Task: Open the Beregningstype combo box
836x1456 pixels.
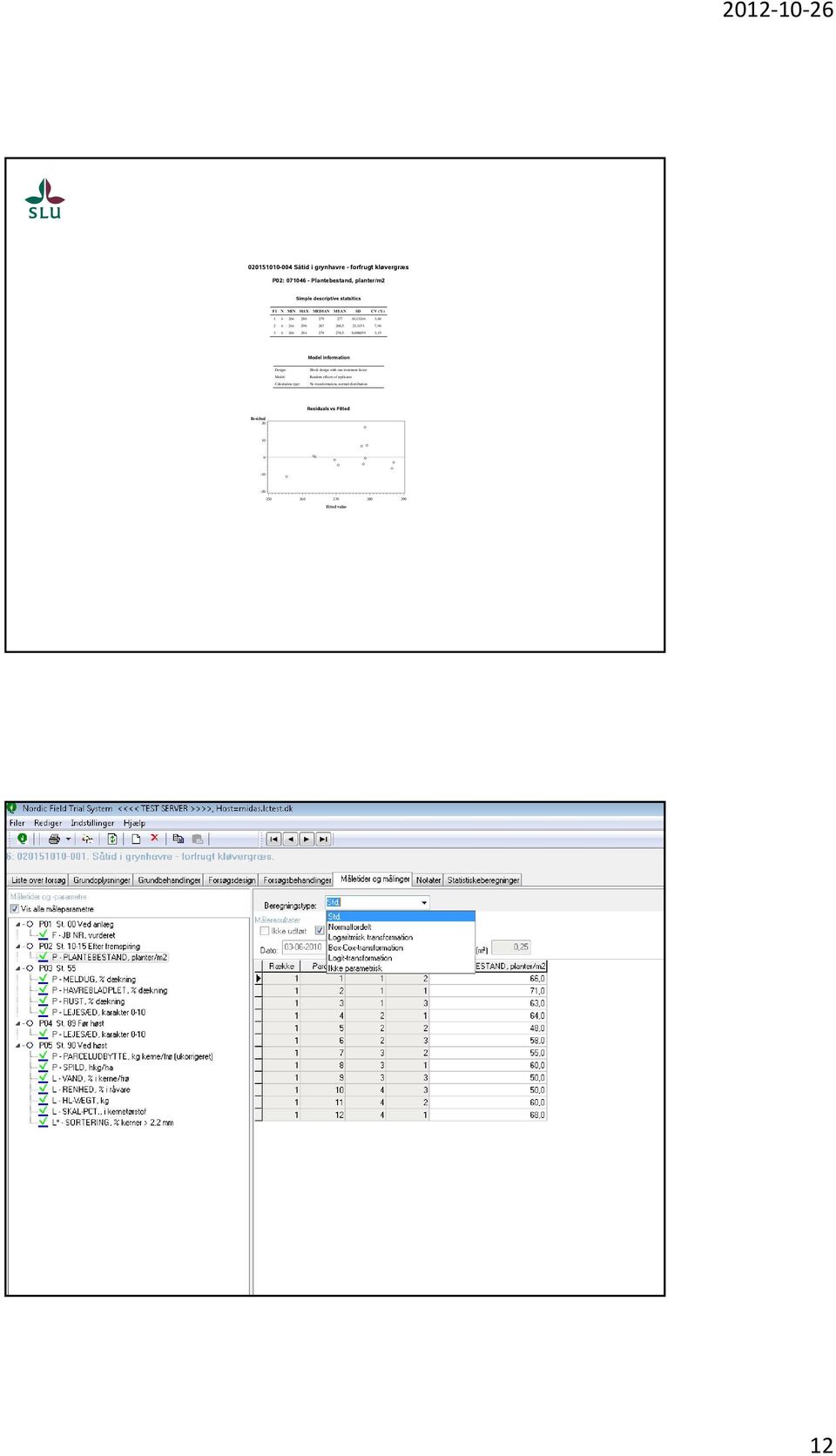Action: point(377,903)
